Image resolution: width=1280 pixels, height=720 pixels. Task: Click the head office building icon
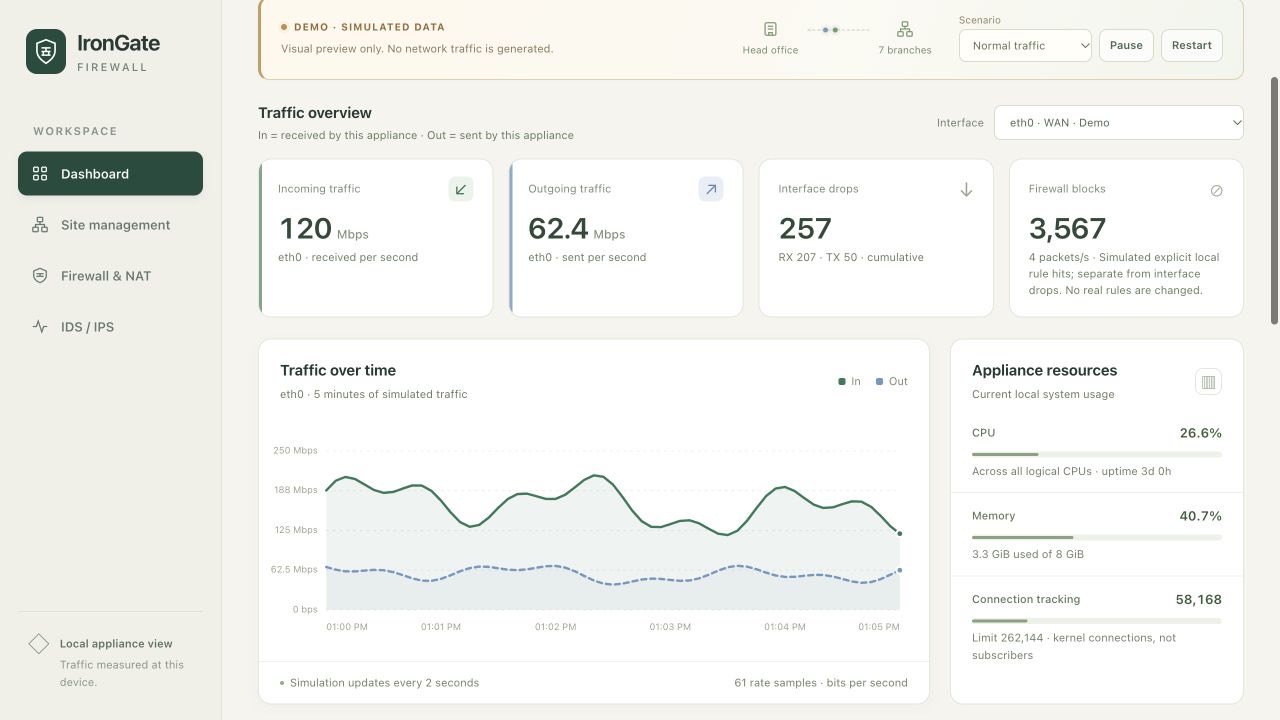coord(770,29)
